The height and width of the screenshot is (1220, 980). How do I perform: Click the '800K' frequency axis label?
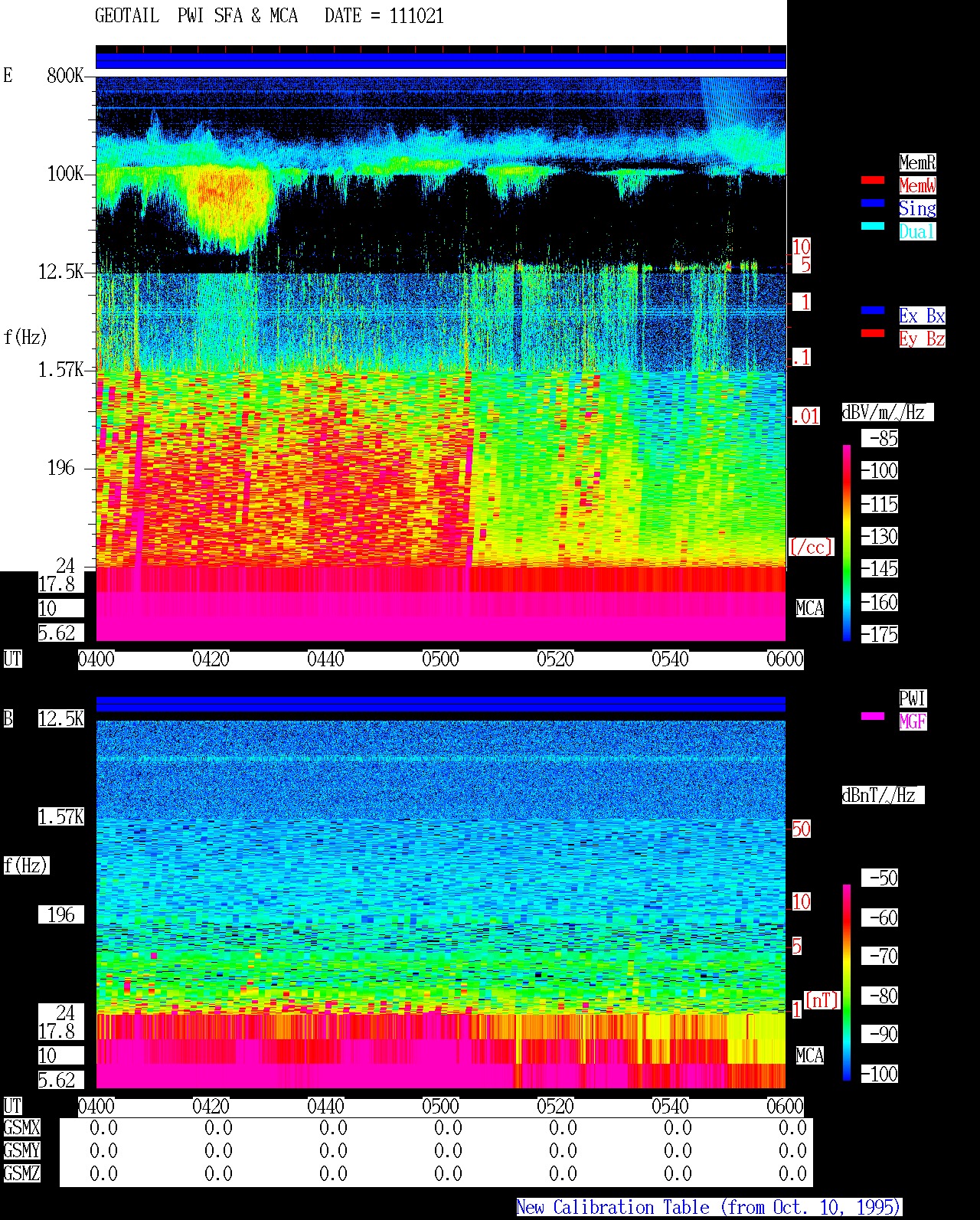65,75
